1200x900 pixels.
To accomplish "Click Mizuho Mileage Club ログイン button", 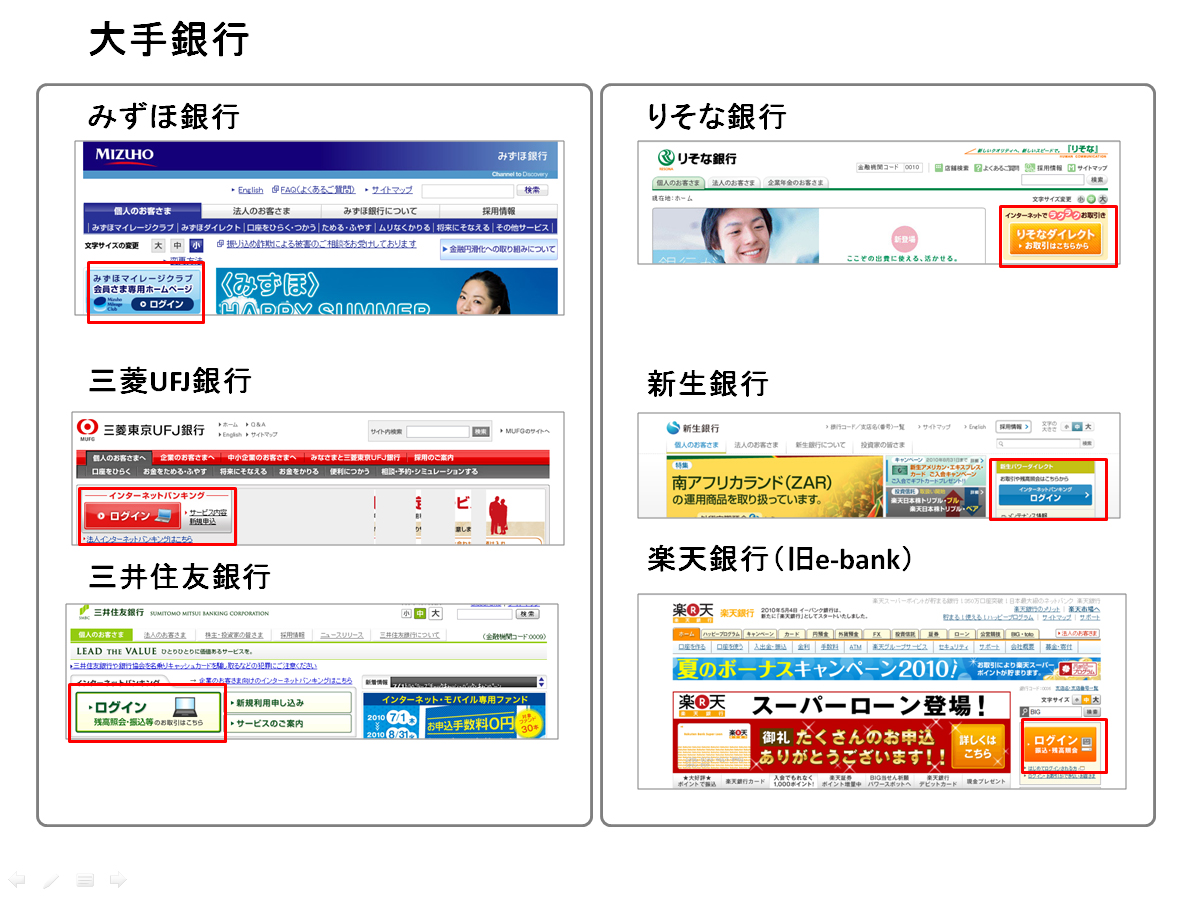I will (x=162, y=304).
